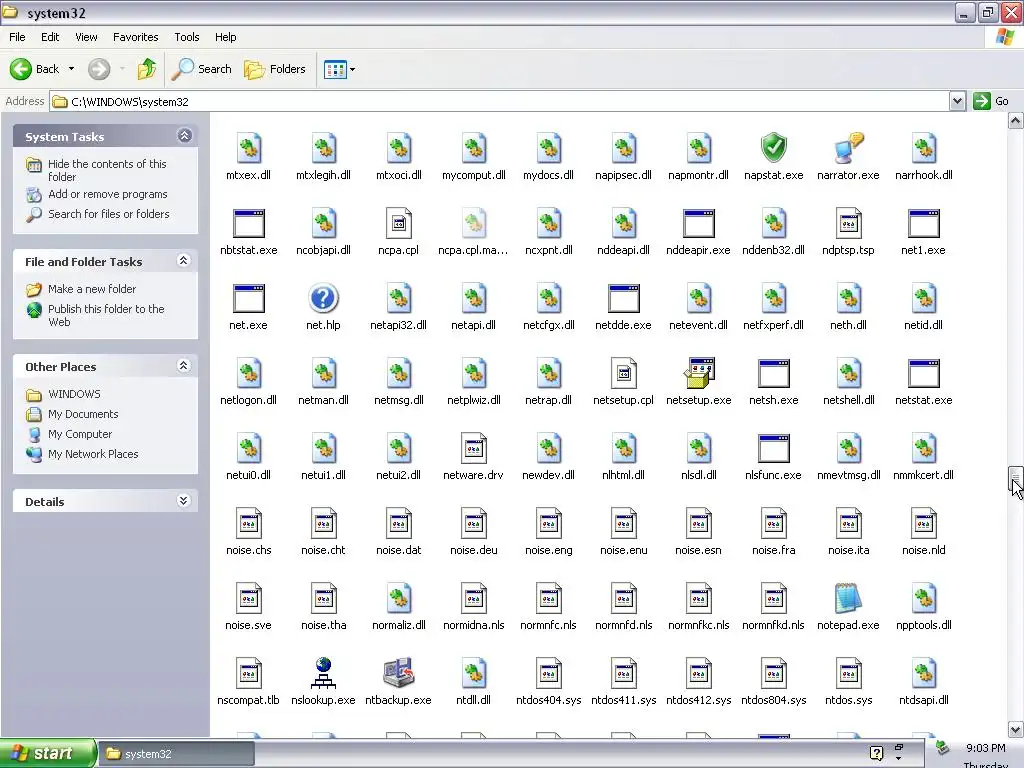The image size is (1024, 768).
Task: Collapse the File and Folder Tasks panel
Action: 184,261
